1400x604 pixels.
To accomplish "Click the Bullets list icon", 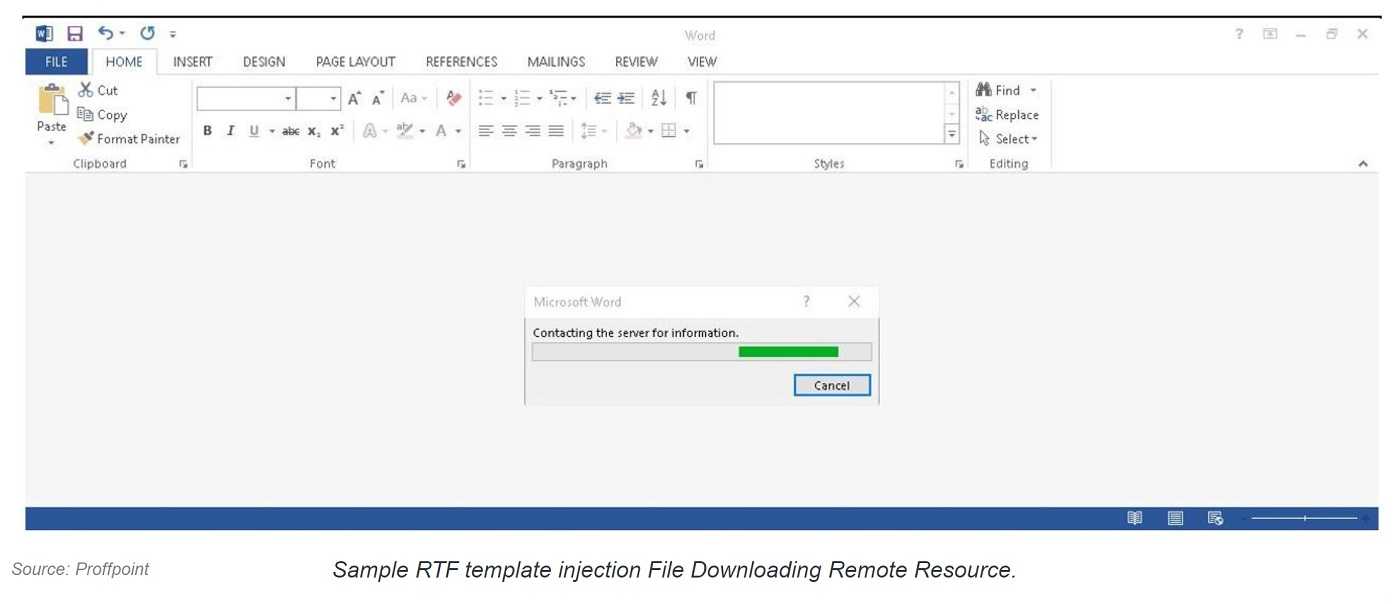I will (486, 98).
